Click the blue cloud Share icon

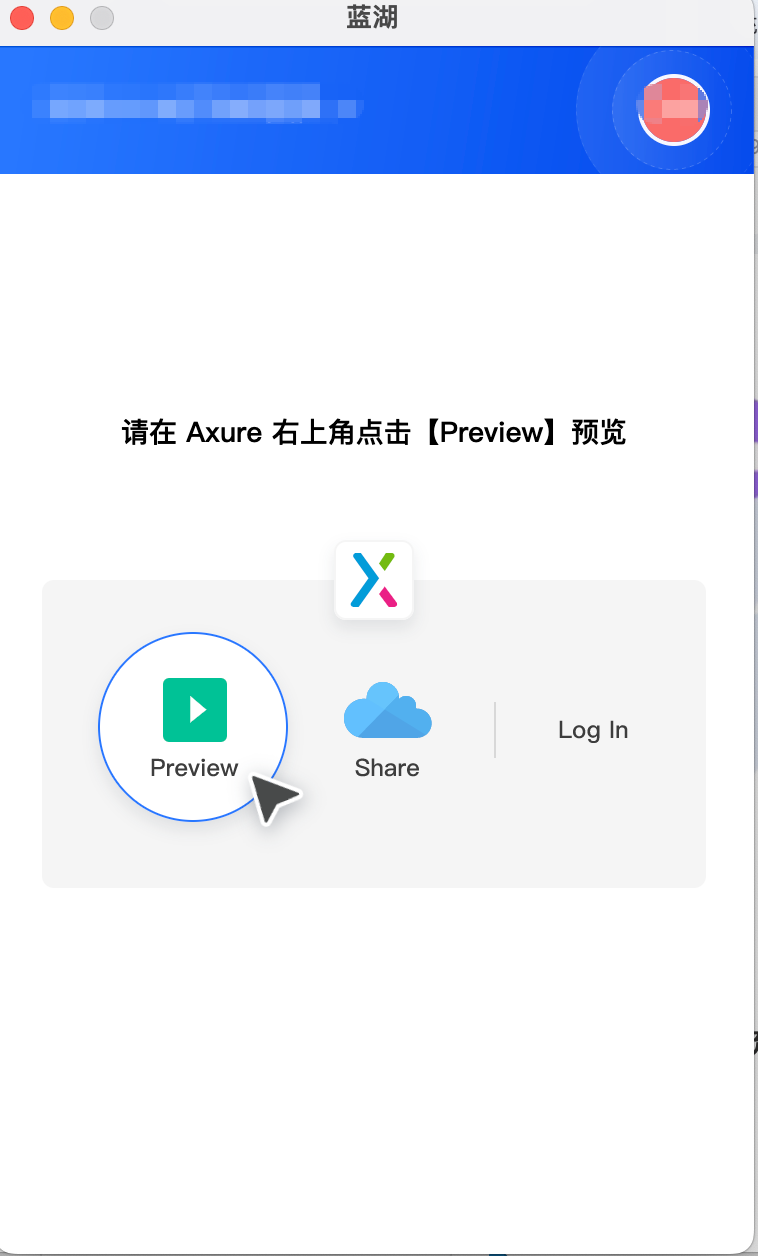click(x=387, y=710)
